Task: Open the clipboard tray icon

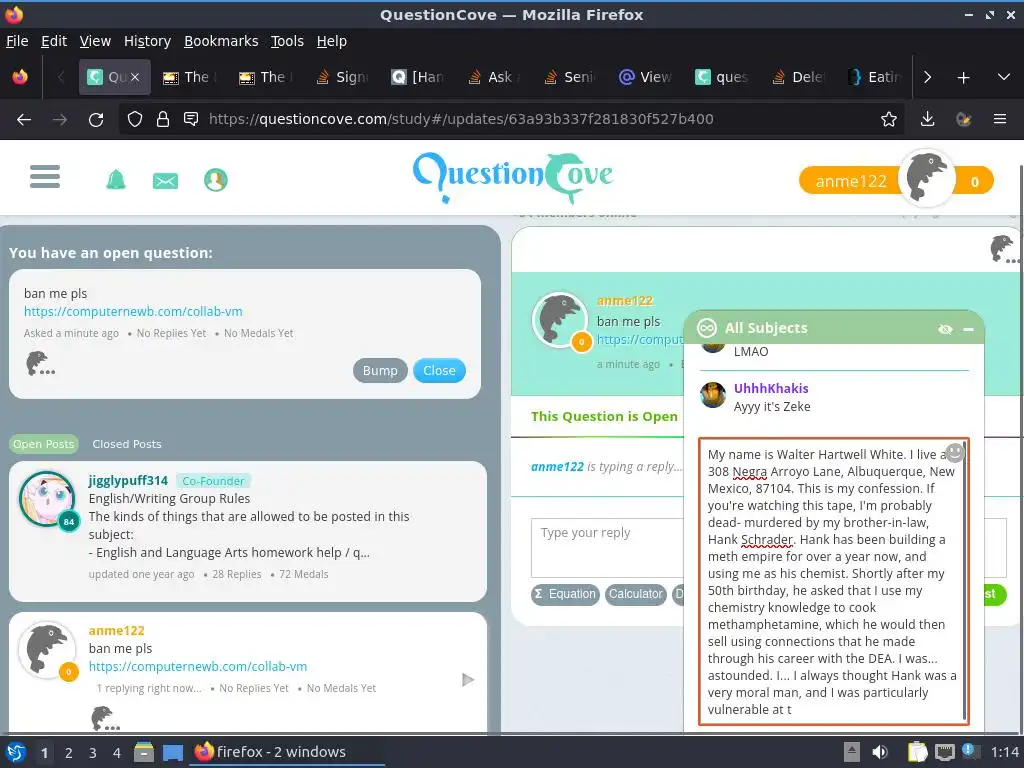Action: tap(917, 752)
